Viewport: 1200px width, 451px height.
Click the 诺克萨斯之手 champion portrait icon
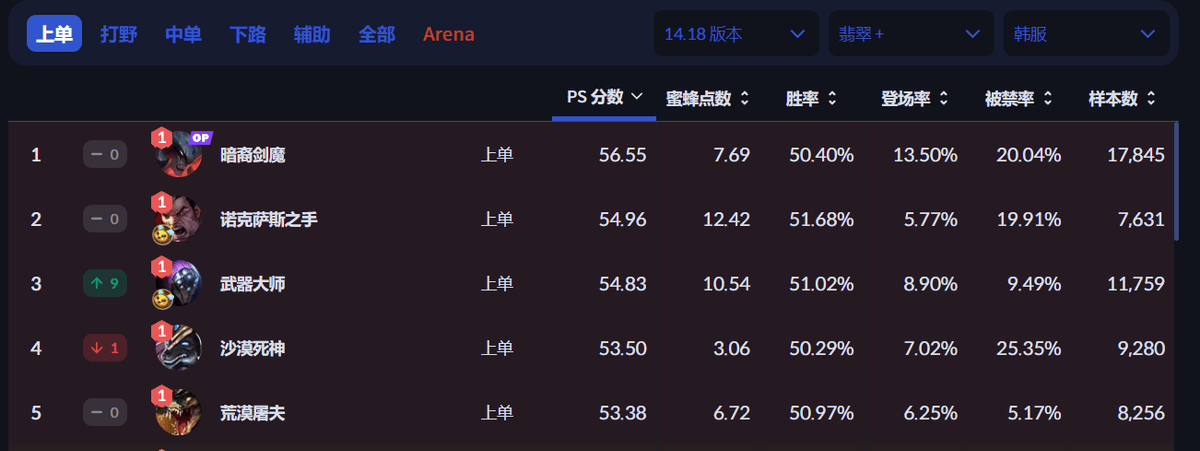[180, 219]
